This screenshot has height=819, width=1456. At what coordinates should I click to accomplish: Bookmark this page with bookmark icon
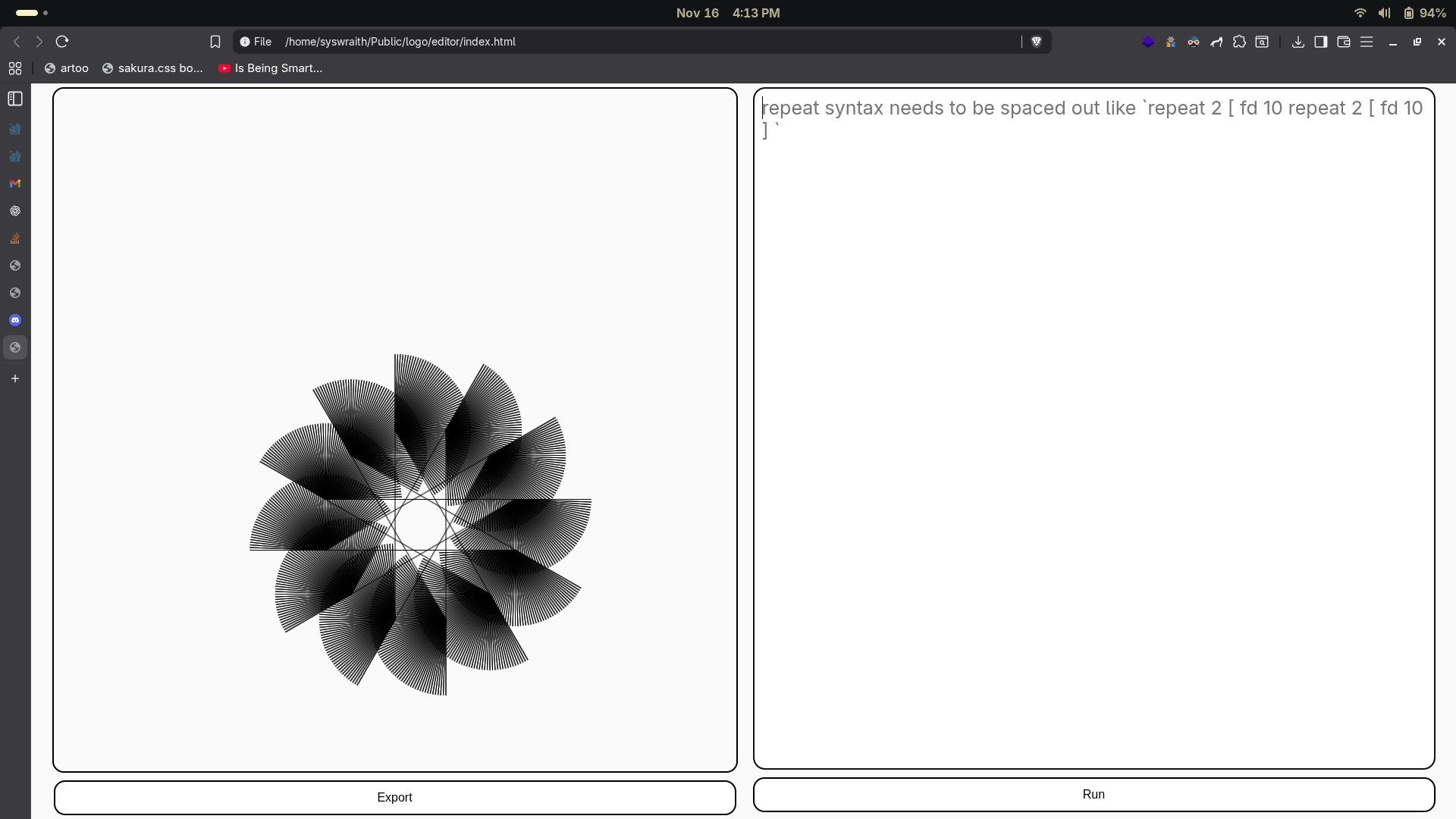[215, 42]
